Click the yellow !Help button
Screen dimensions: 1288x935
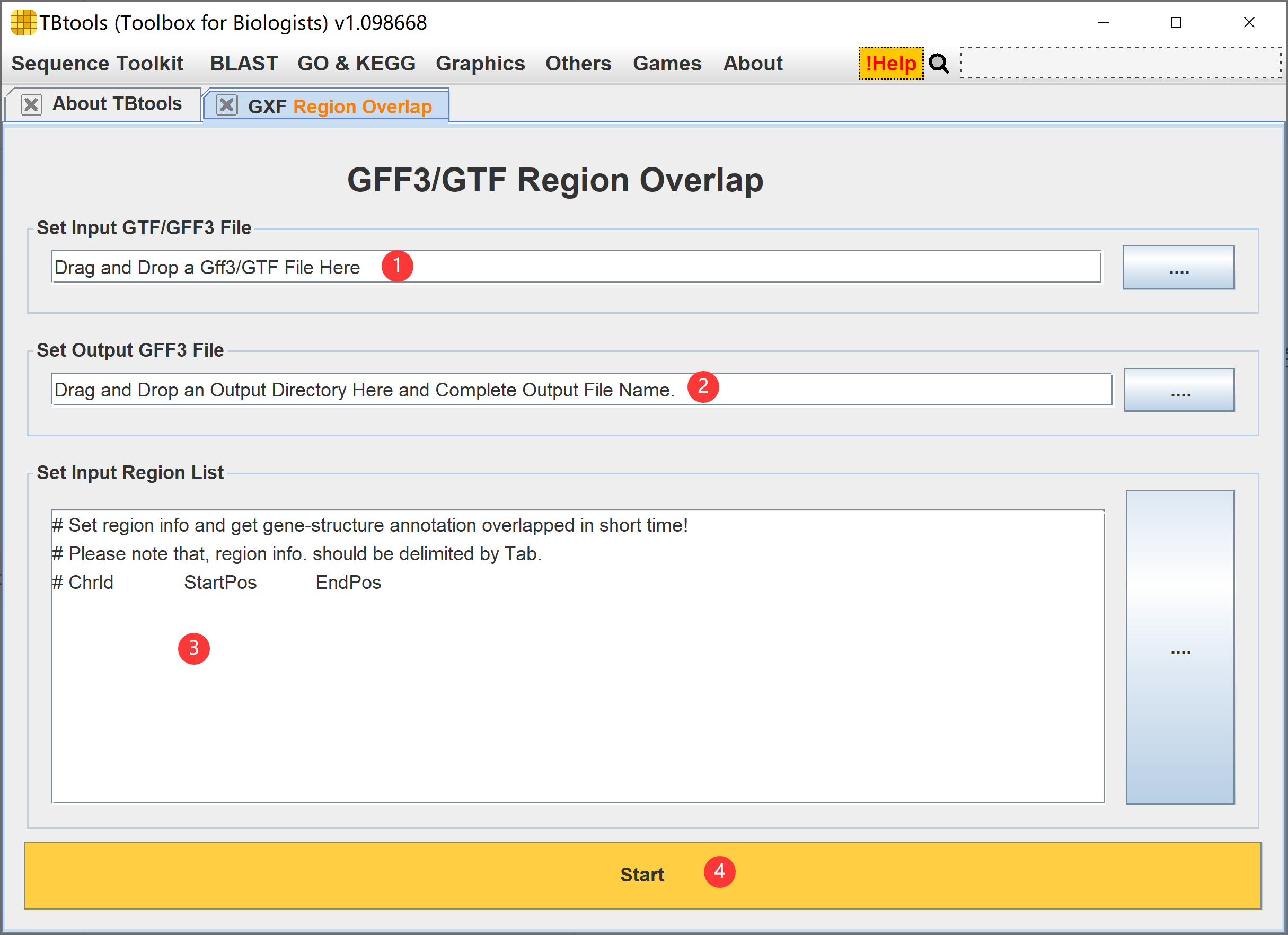tap(891, 64)
